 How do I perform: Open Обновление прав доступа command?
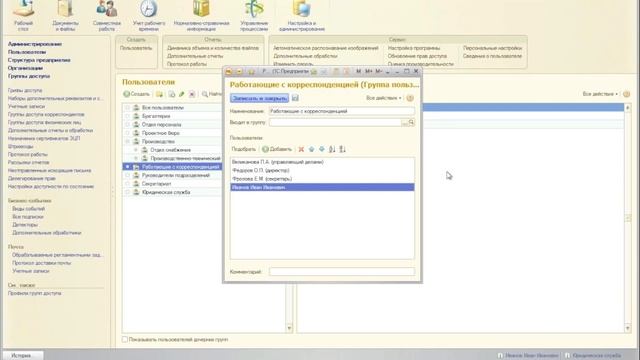pyautogui.click(x=417, y=56)
